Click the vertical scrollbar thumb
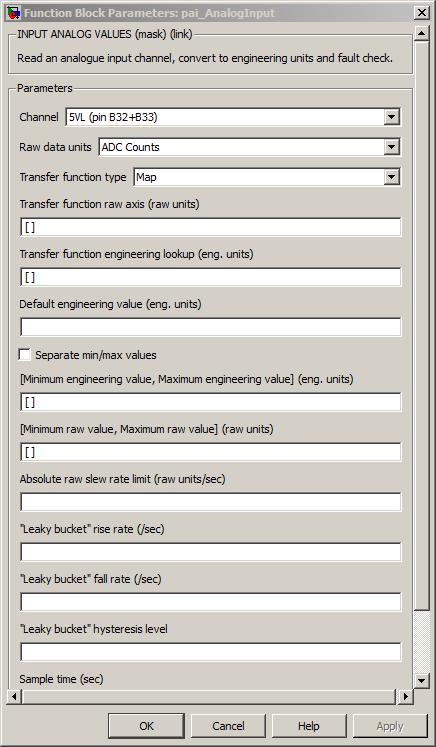The height and width of the screenshot is (747, 436). point(422,325)
